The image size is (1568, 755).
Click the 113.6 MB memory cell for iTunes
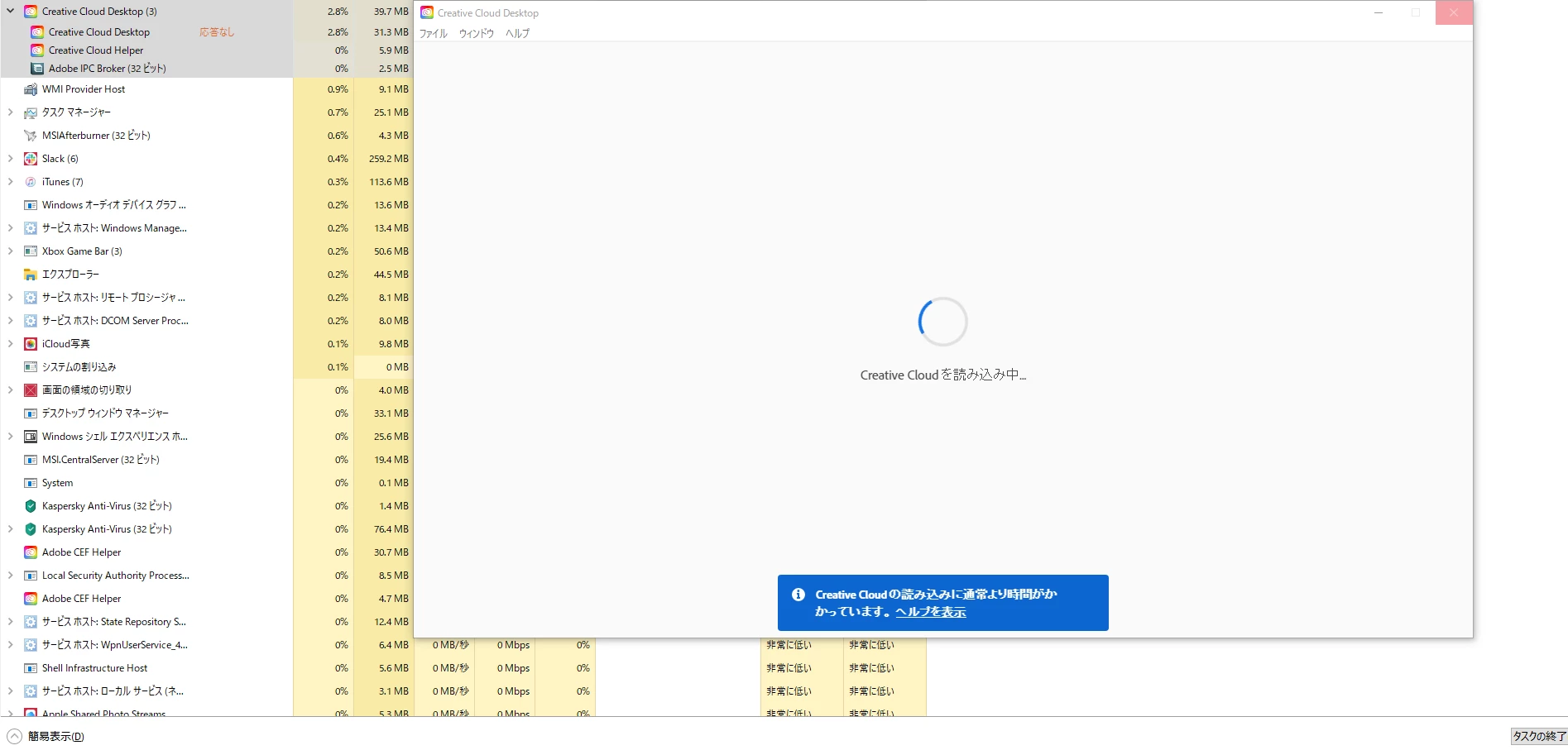pyautogui.click(x=384, y=182)
